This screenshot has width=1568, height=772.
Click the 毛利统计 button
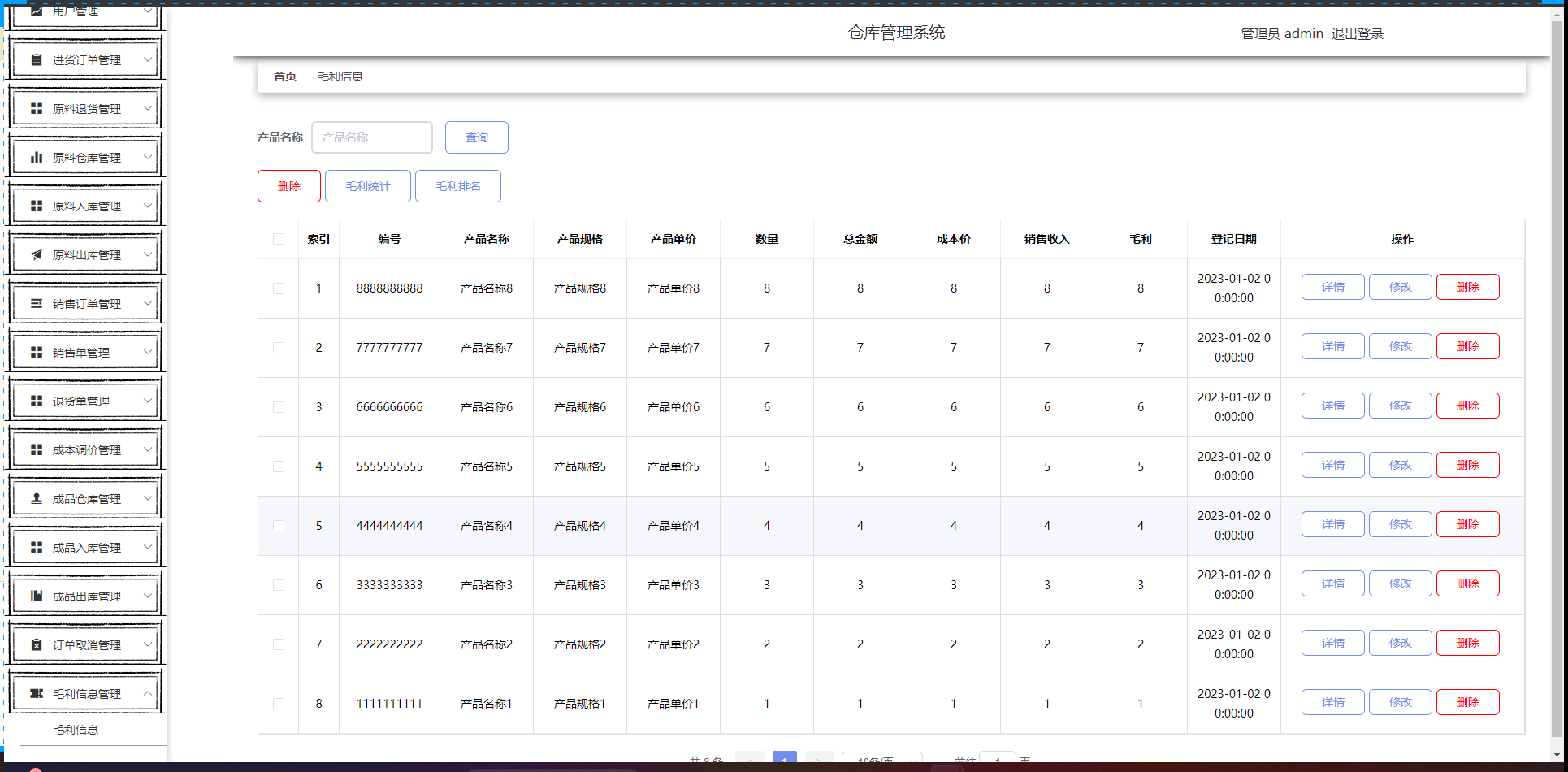tap(368, 186)
